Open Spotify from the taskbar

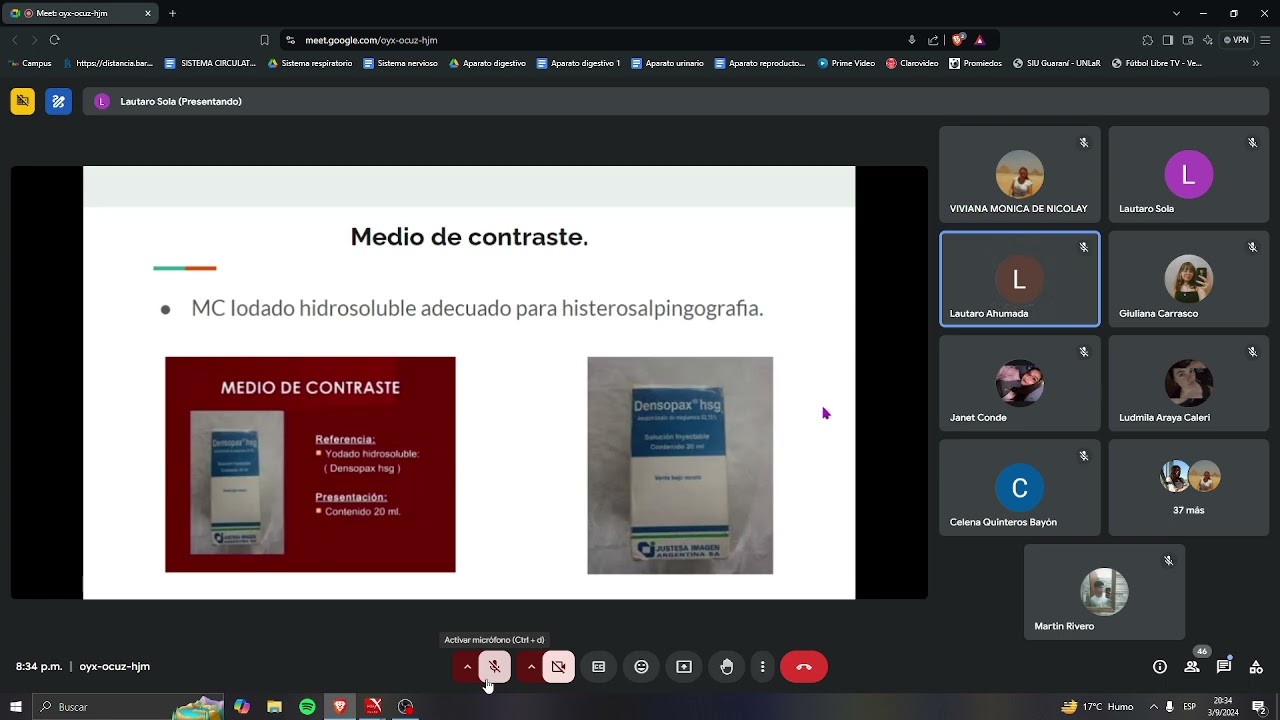pyautogui.click(x=307, y=707)
